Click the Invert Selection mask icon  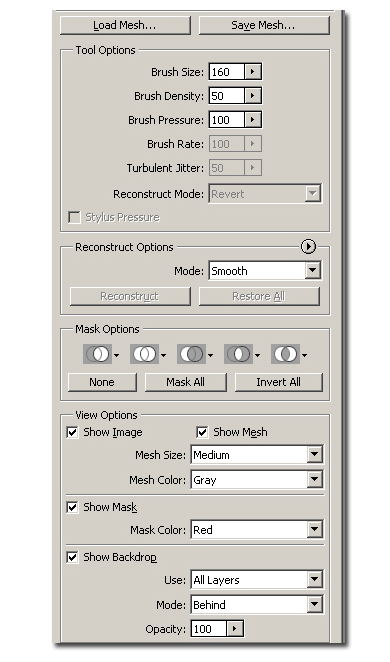click(285, 354)
